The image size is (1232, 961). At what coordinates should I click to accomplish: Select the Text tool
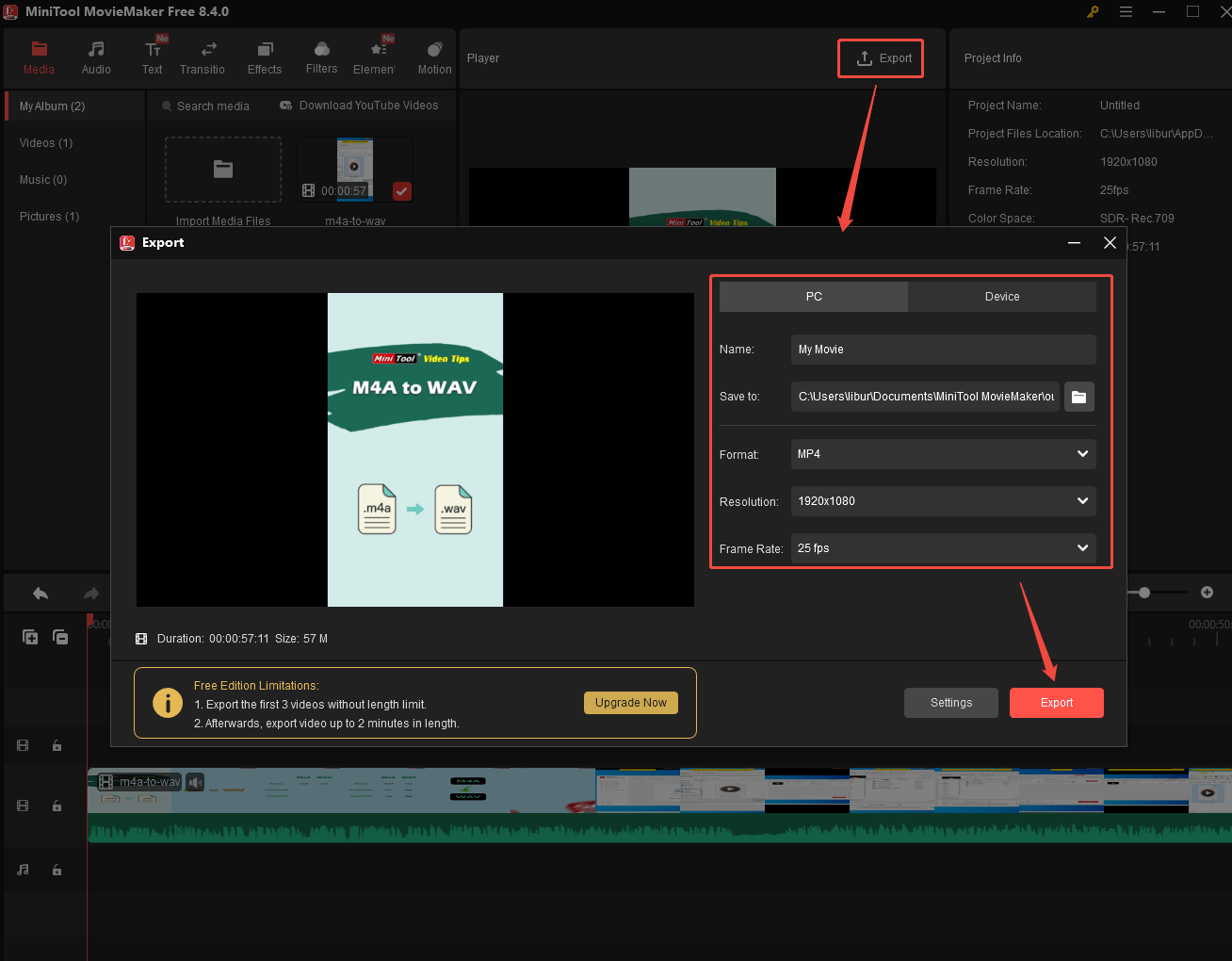point(152,57)
